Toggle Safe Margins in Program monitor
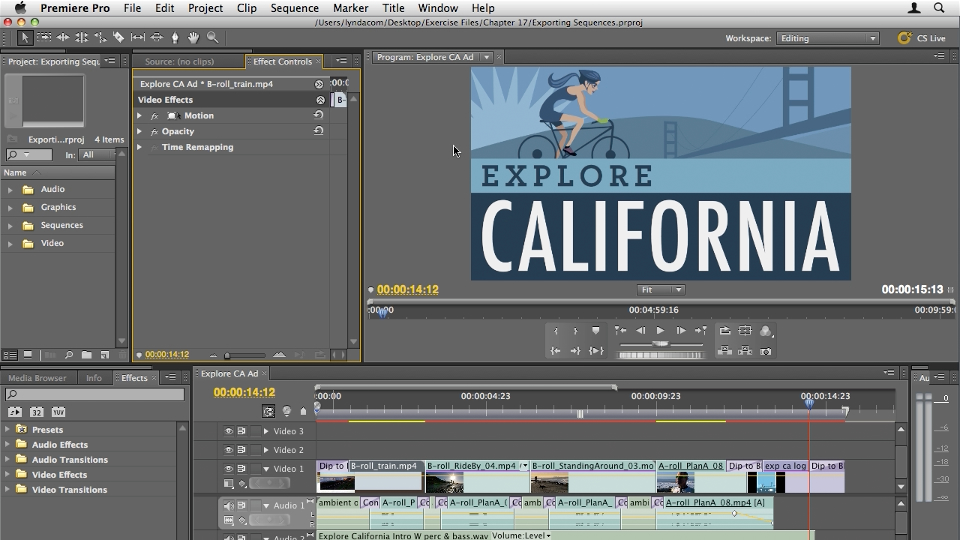960x540 pixels. click(x=745, y=331)
